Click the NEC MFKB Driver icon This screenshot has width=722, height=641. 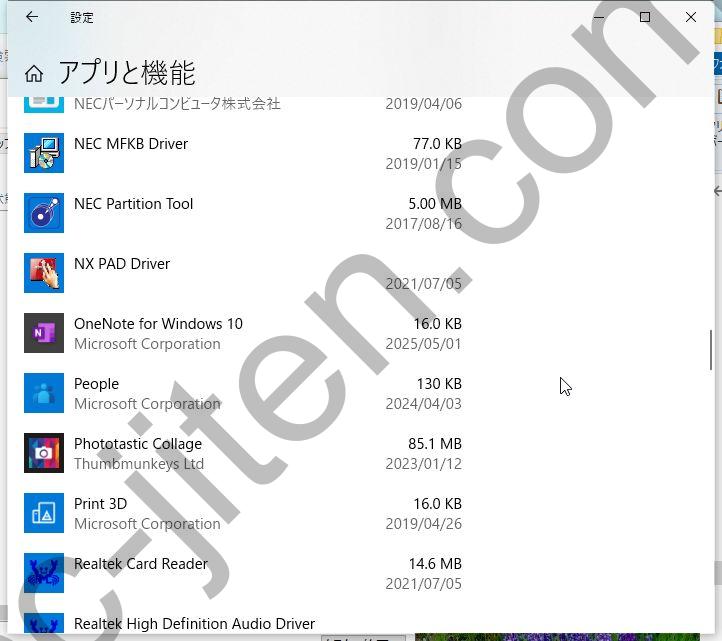[44, 153]
